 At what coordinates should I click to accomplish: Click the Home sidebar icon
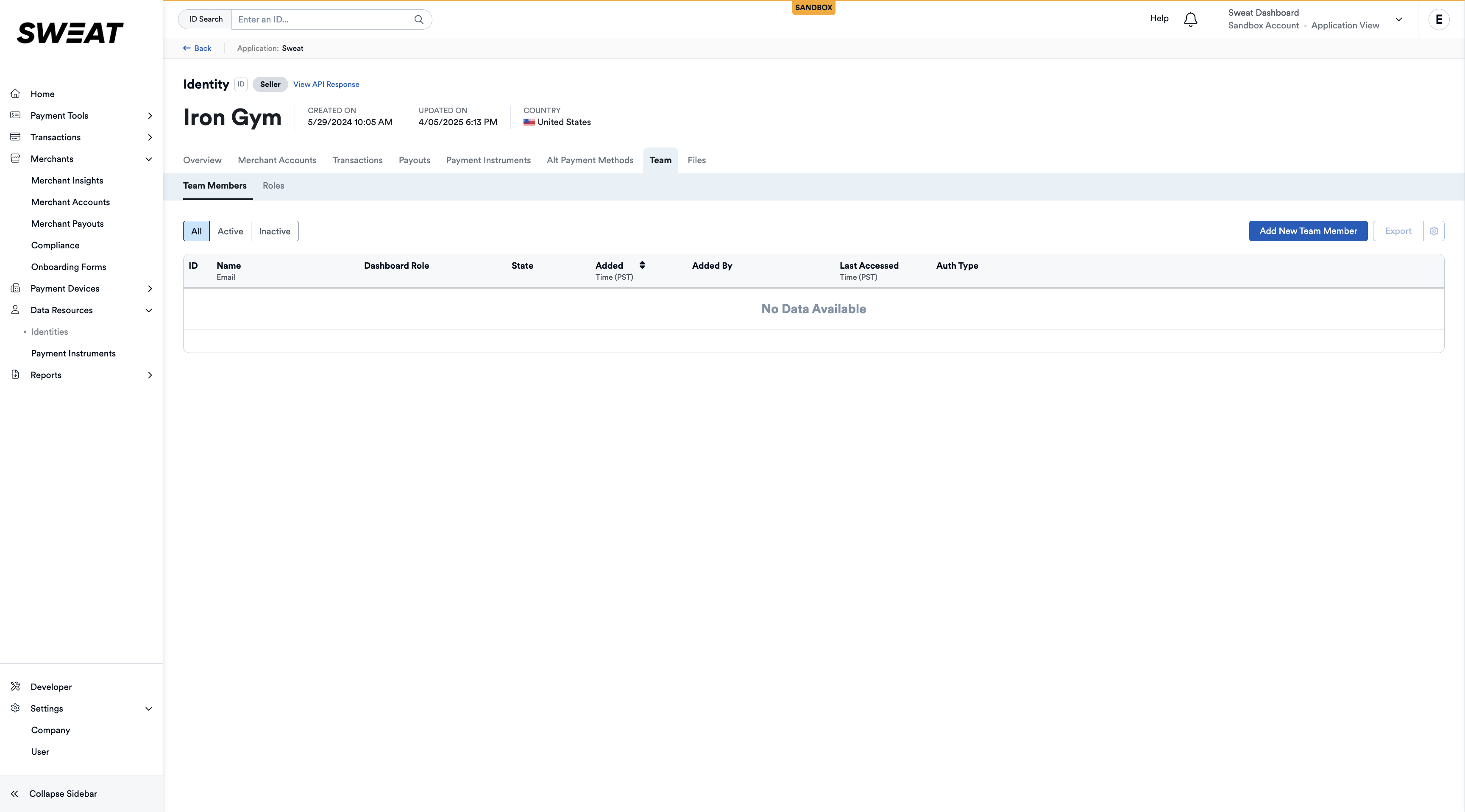15,94
